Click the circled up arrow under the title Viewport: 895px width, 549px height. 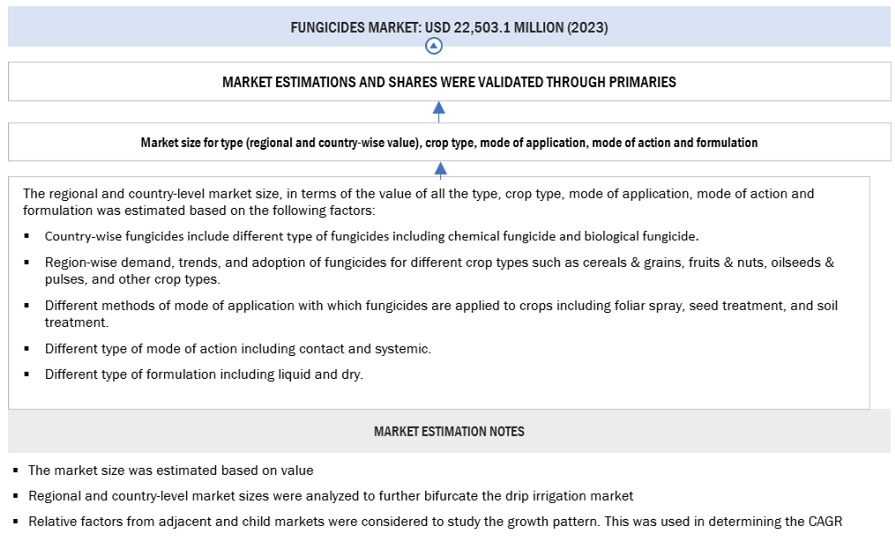[433, 46]
